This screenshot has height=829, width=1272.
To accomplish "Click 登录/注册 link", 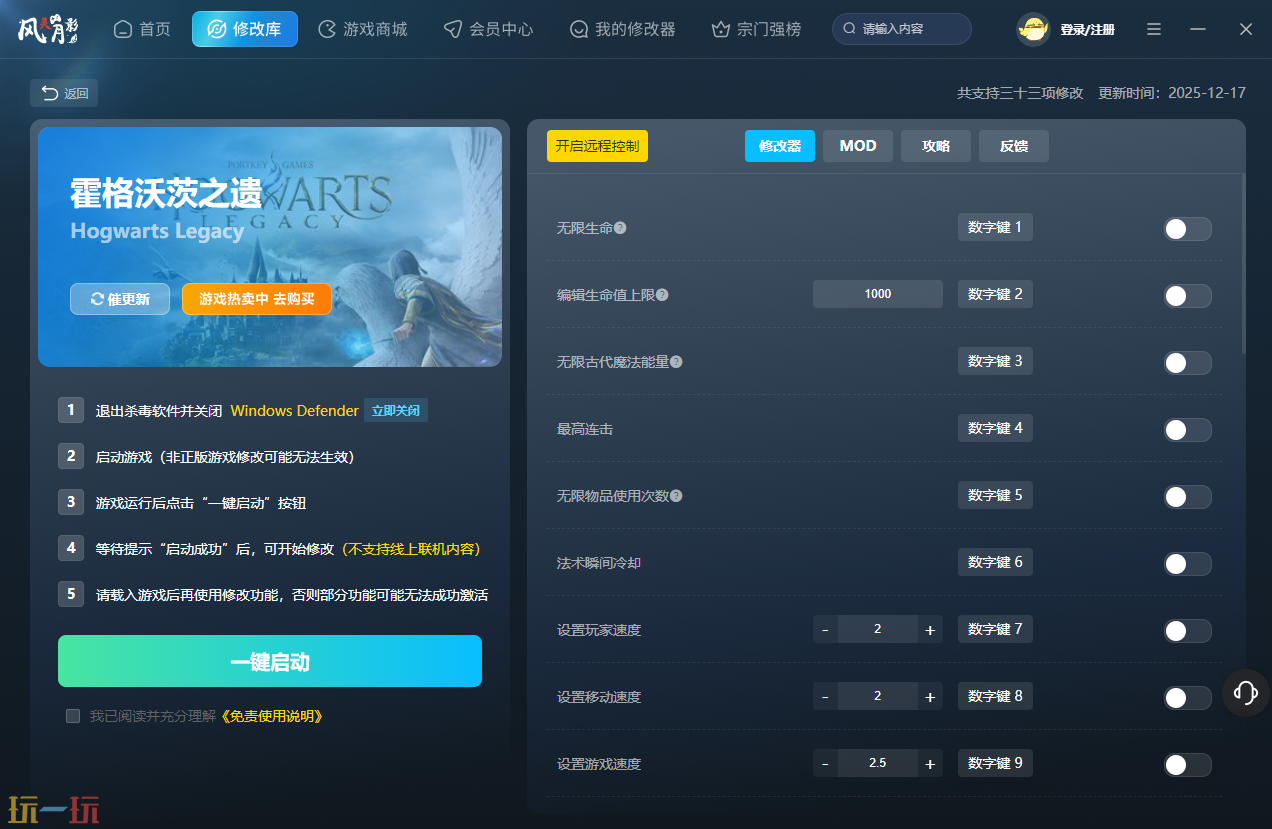I will tap(1087, 30).
